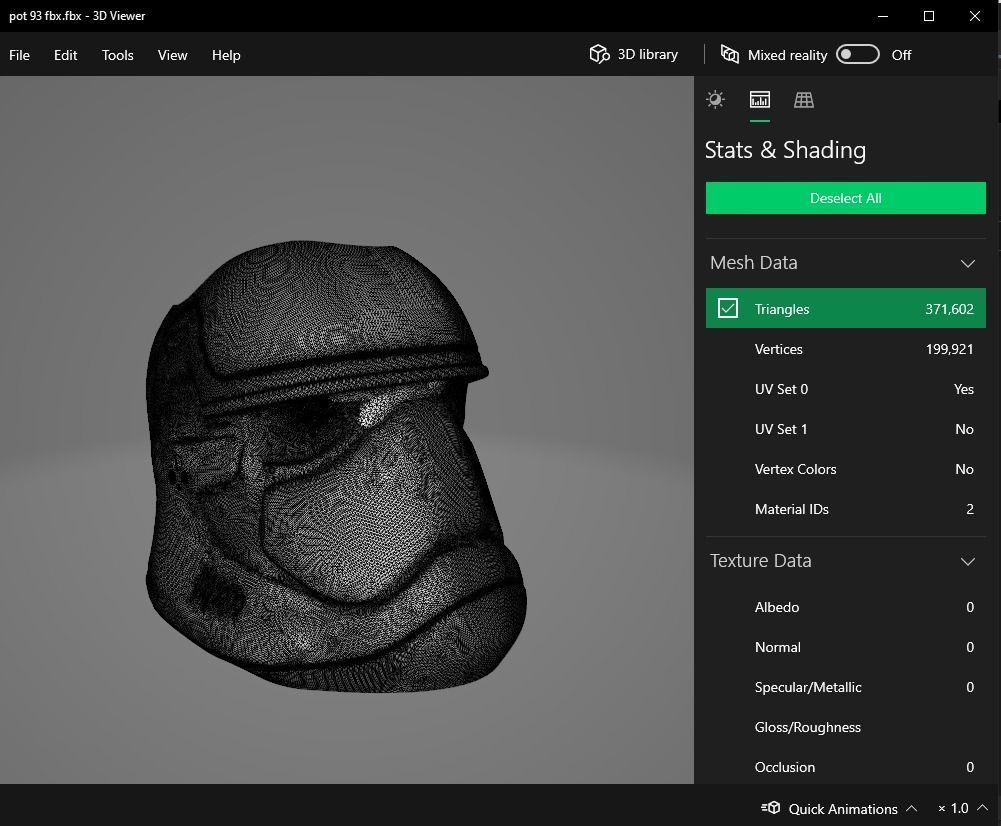The height and width of the screenshot is (826, 1001).
Task: Select the Normal texture row
Action: (845, 647)
